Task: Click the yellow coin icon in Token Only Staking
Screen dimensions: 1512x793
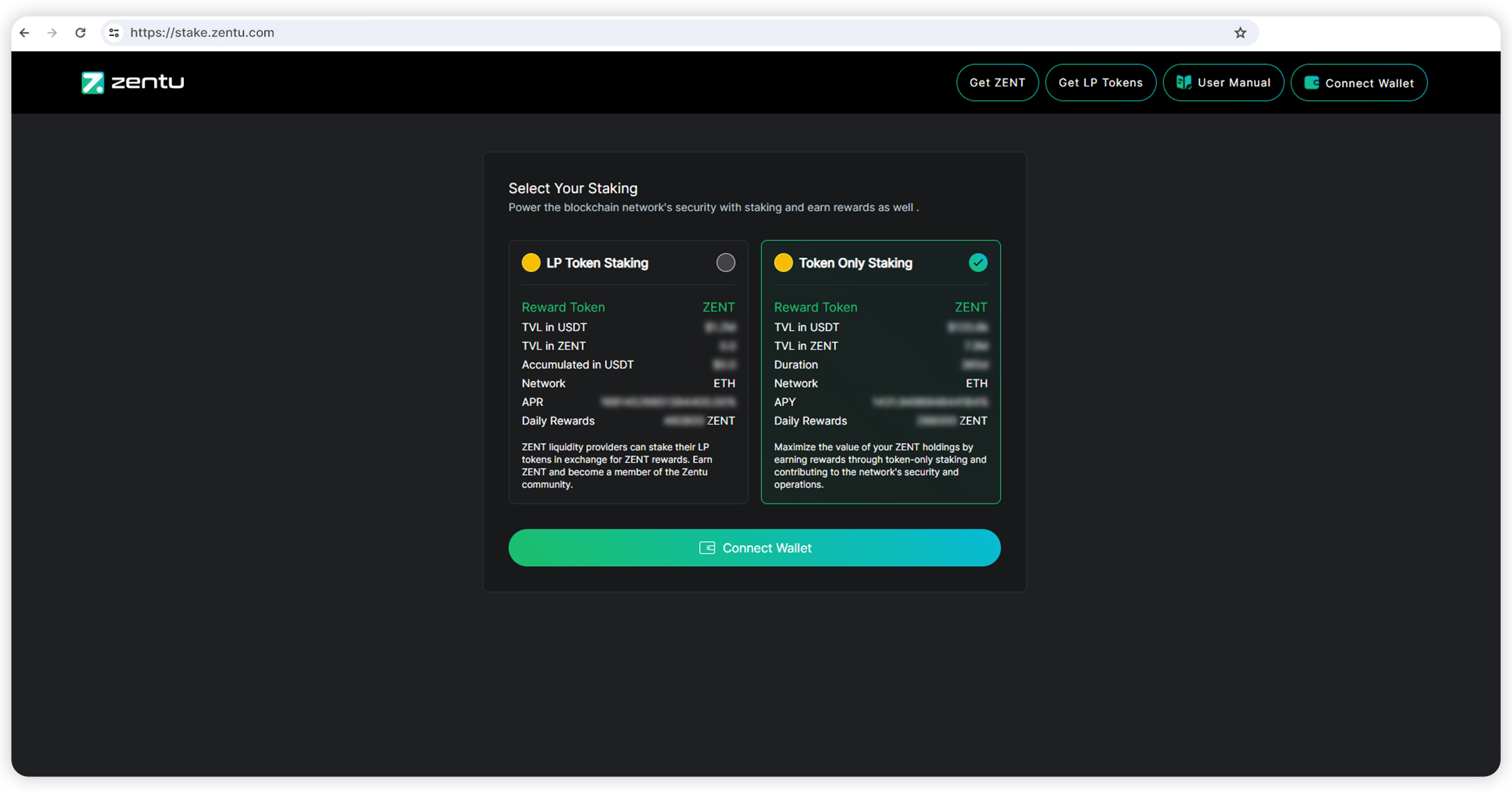Action: click(783, 263)
